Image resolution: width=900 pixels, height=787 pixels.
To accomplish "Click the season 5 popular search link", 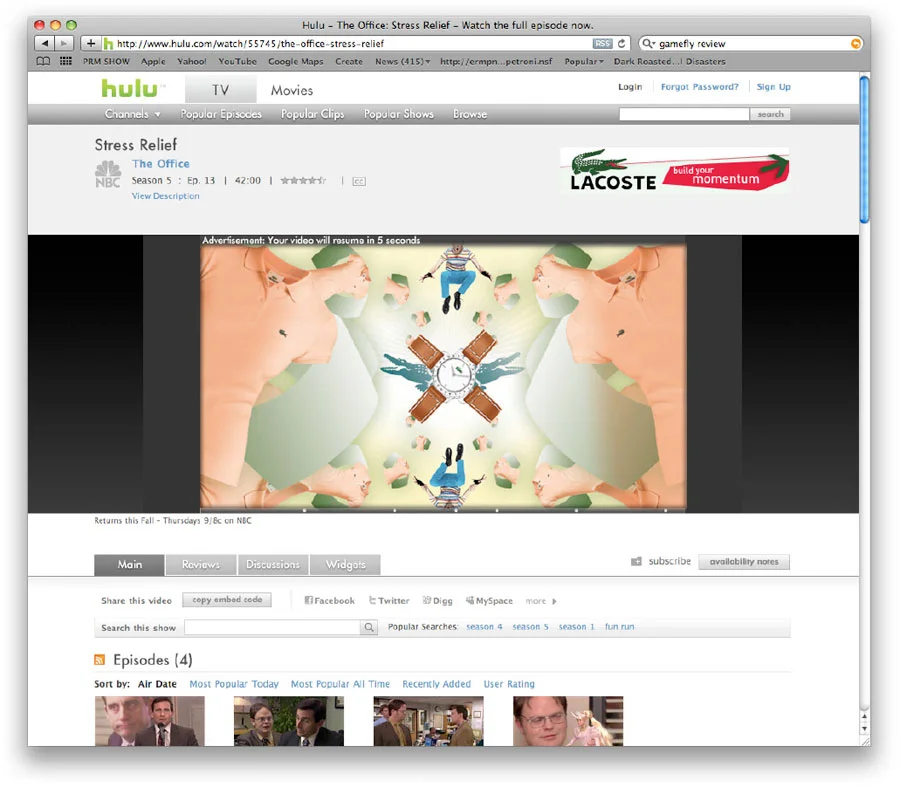I will pyautogui.click(x=530, y=626).
